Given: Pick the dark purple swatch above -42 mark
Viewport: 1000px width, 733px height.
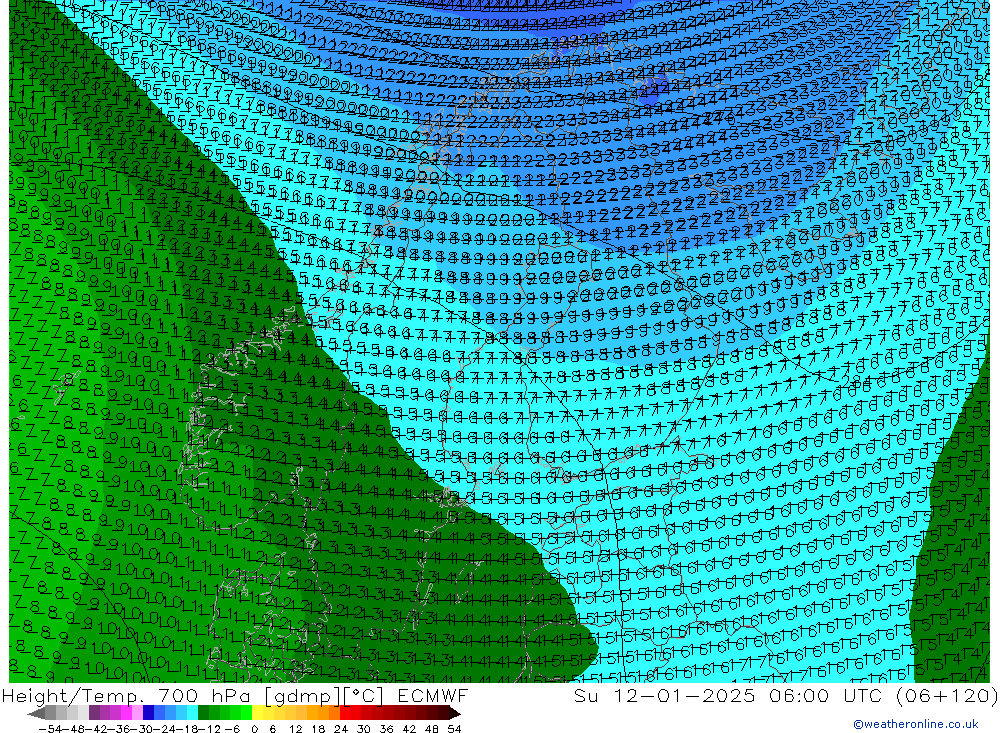Looking at the screenshot, I should [x=94, y=713].
